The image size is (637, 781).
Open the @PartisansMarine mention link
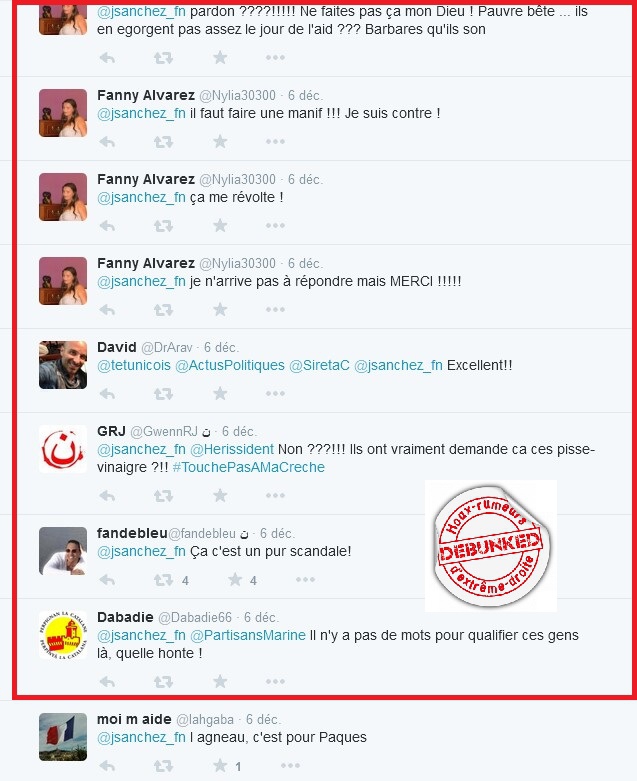(248, 635)
